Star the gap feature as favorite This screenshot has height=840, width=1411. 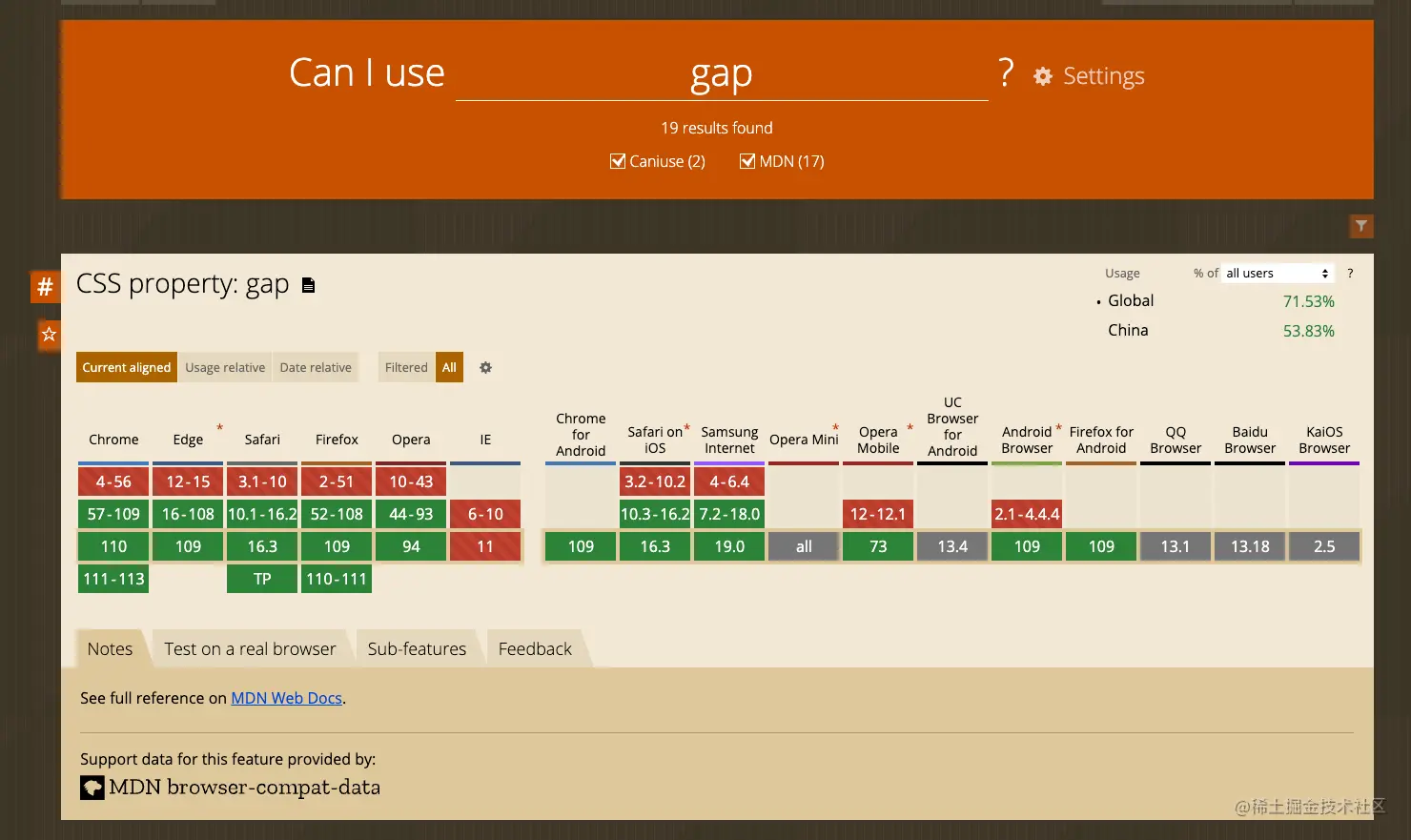click(x=49, y=335)
